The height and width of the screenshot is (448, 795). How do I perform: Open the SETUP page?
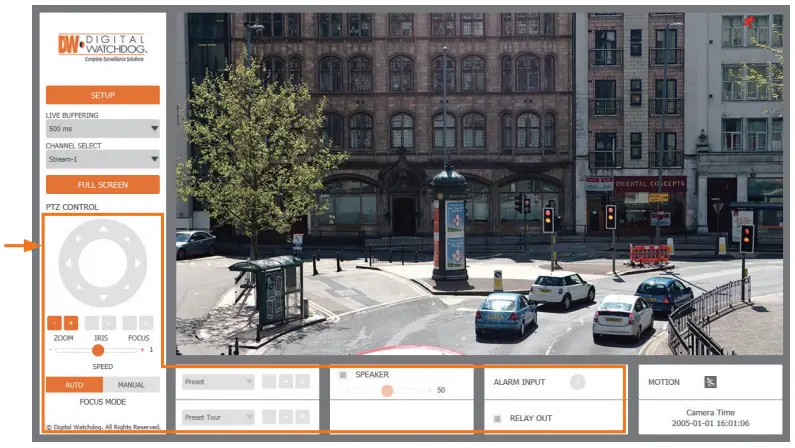103,95
